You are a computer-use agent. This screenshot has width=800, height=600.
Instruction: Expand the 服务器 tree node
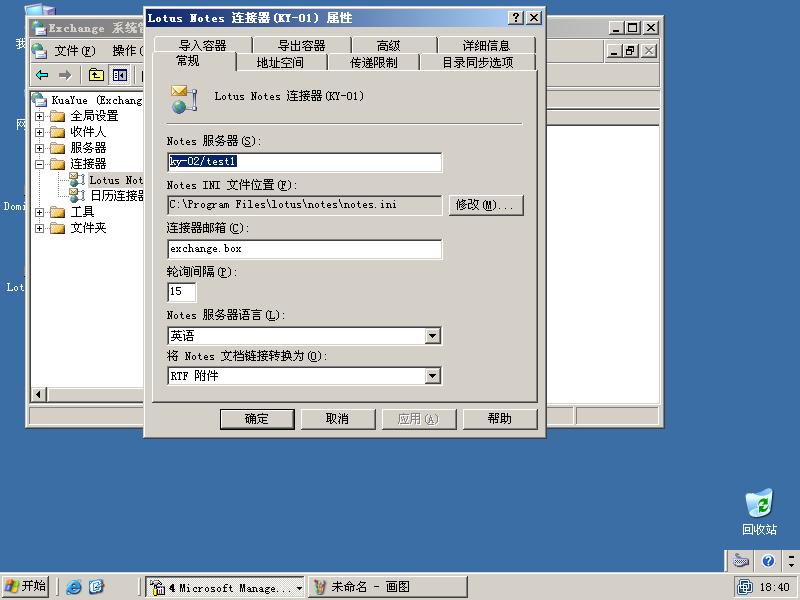pos(39,148)
